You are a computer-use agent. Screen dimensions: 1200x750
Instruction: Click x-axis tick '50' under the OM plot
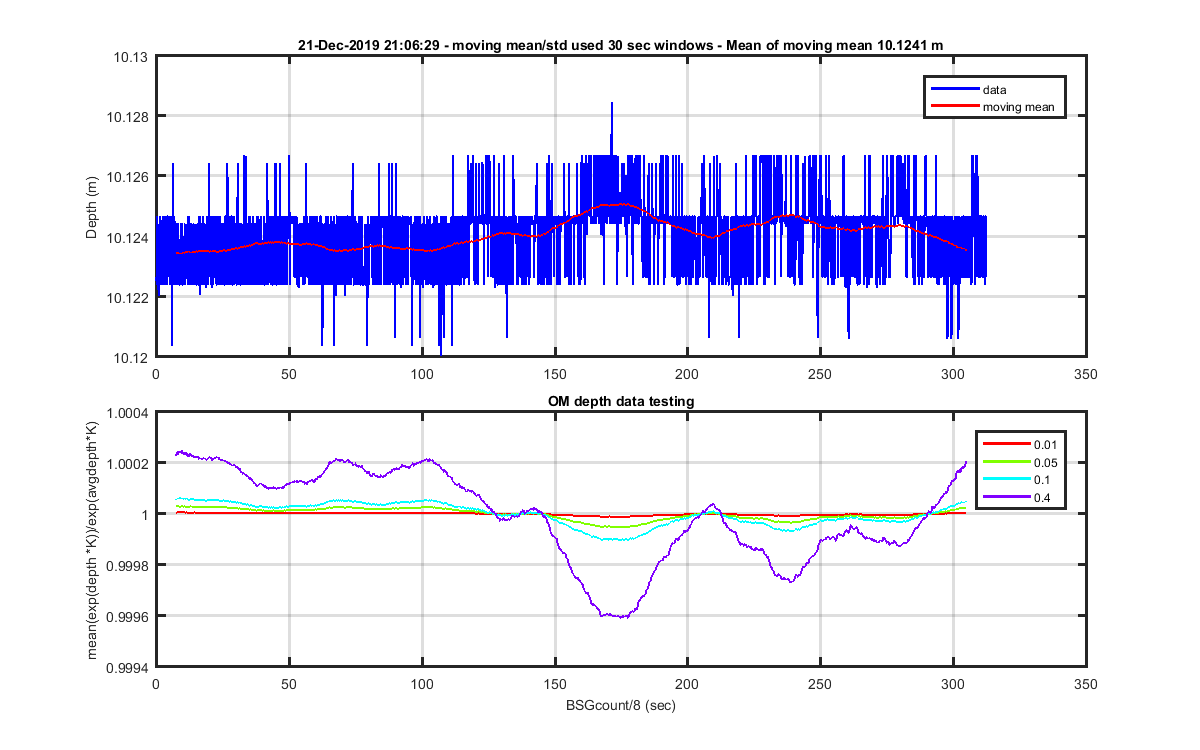coord(288,684)
